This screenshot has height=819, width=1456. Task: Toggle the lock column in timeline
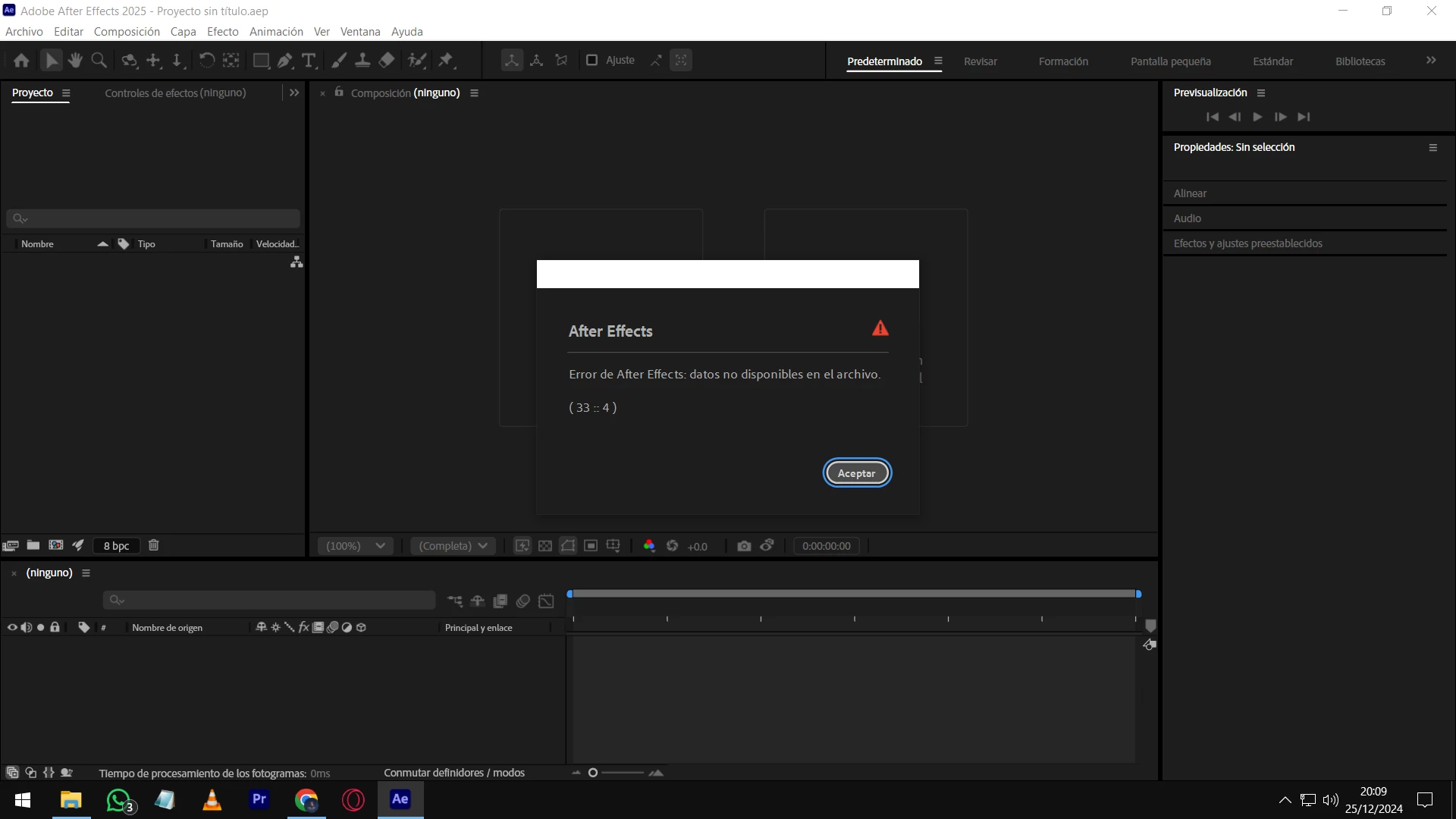coord(55,627)
